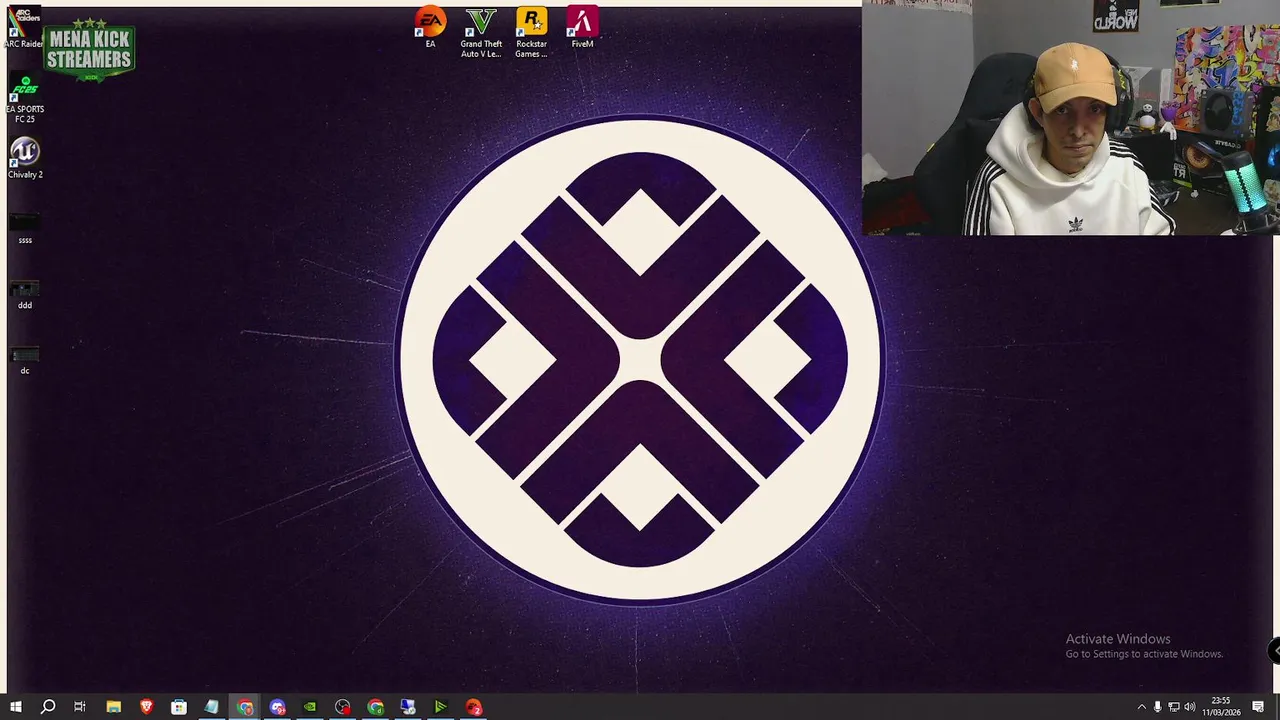1280x720 pixels.
Task: Open the NVIDIA app from the taskbar
Action: click(310, 707)
